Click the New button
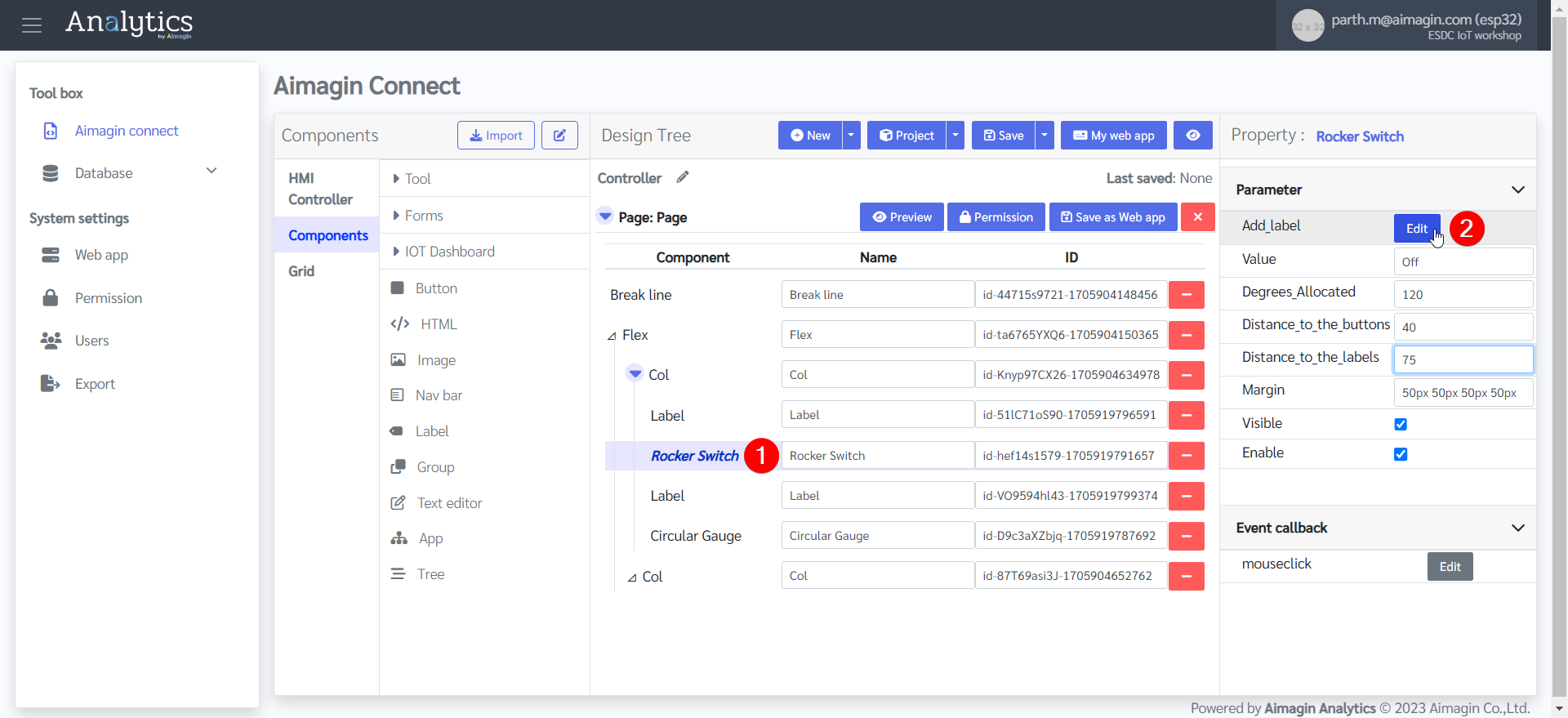This screenshot has width=1568, height=718. point(810,136)
